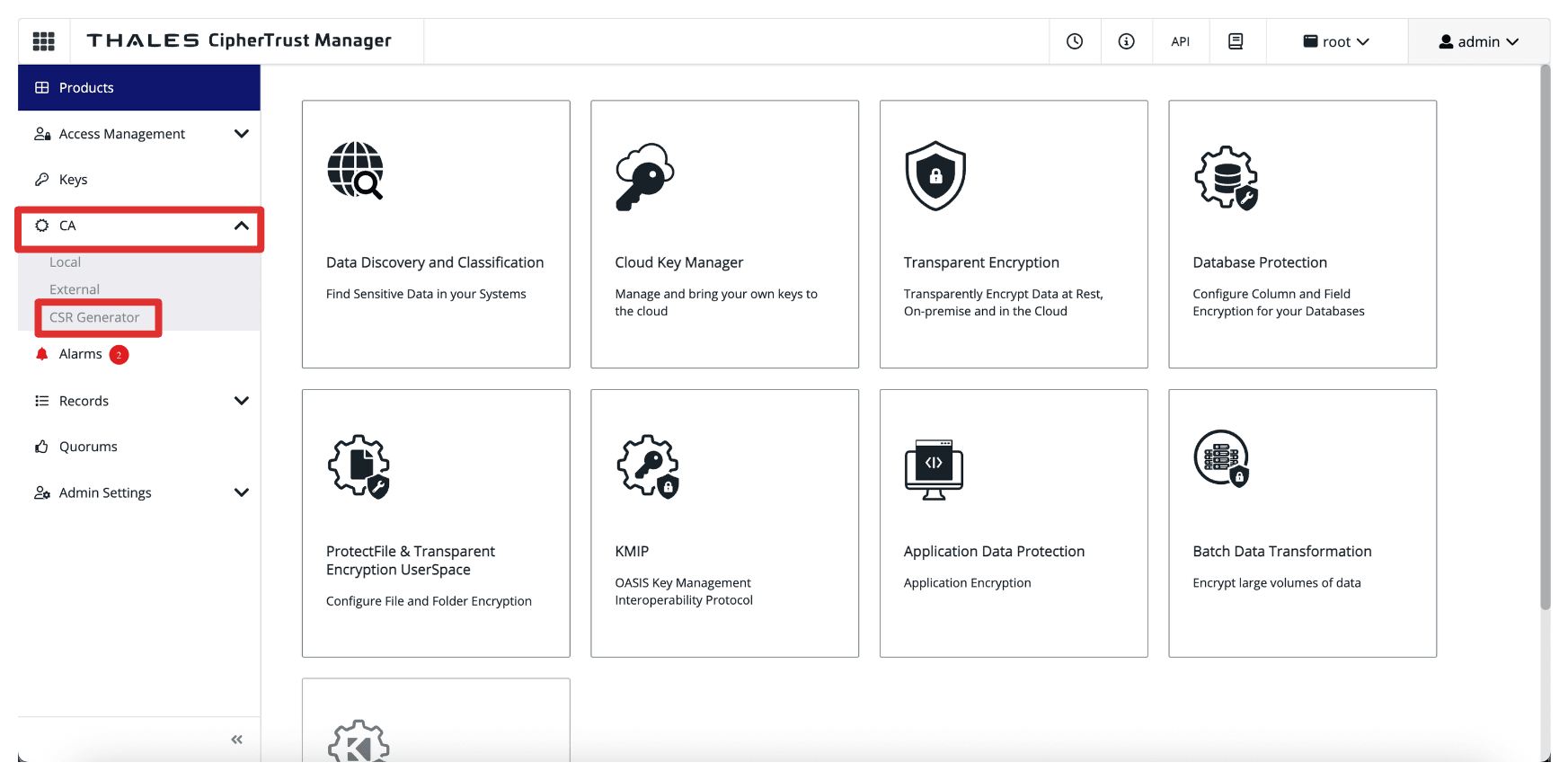This screenshot has width=1568, height=780.
Task: Click 'Find Sensitive Data in your Systems' text
Action: pos(426,294)
